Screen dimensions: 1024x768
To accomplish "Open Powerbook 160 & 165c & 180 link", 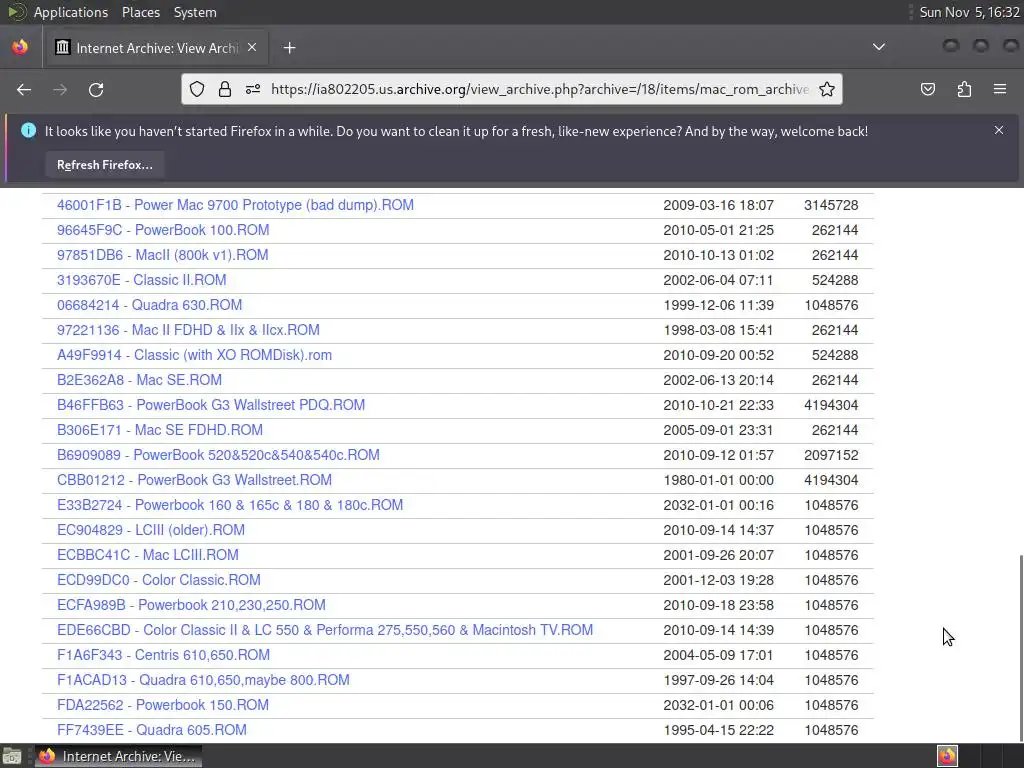I will 230,505.
